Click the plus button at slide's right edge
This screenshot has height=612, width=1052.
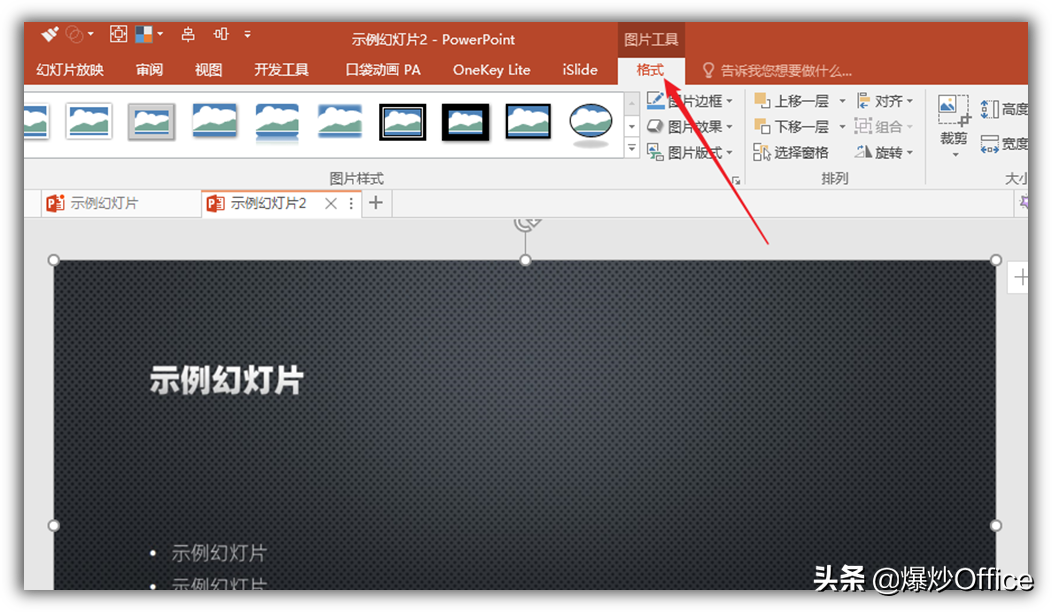point(1019,277)
